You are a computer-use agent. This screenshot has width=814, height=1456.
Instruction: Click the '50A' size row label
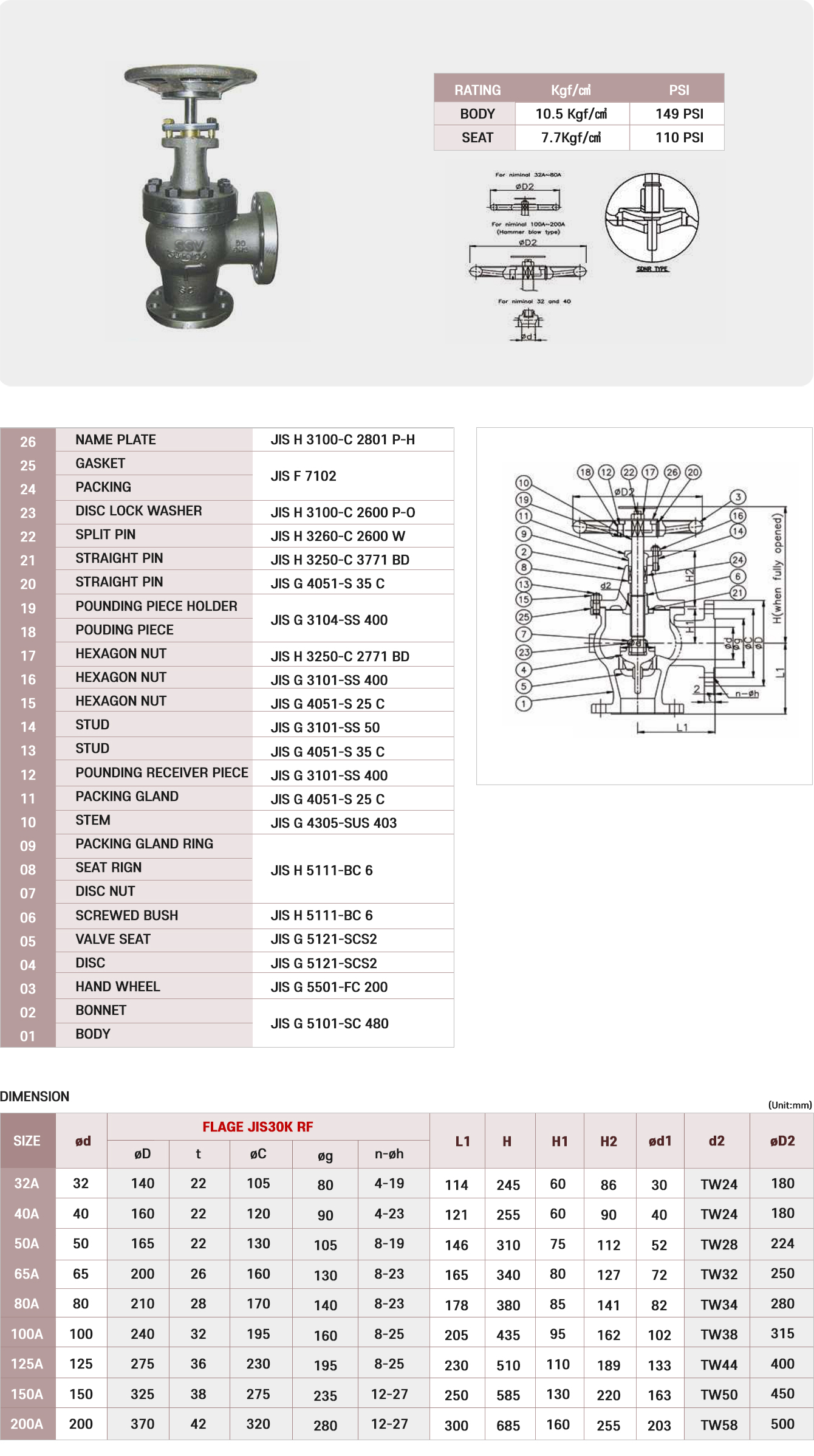27,1244
